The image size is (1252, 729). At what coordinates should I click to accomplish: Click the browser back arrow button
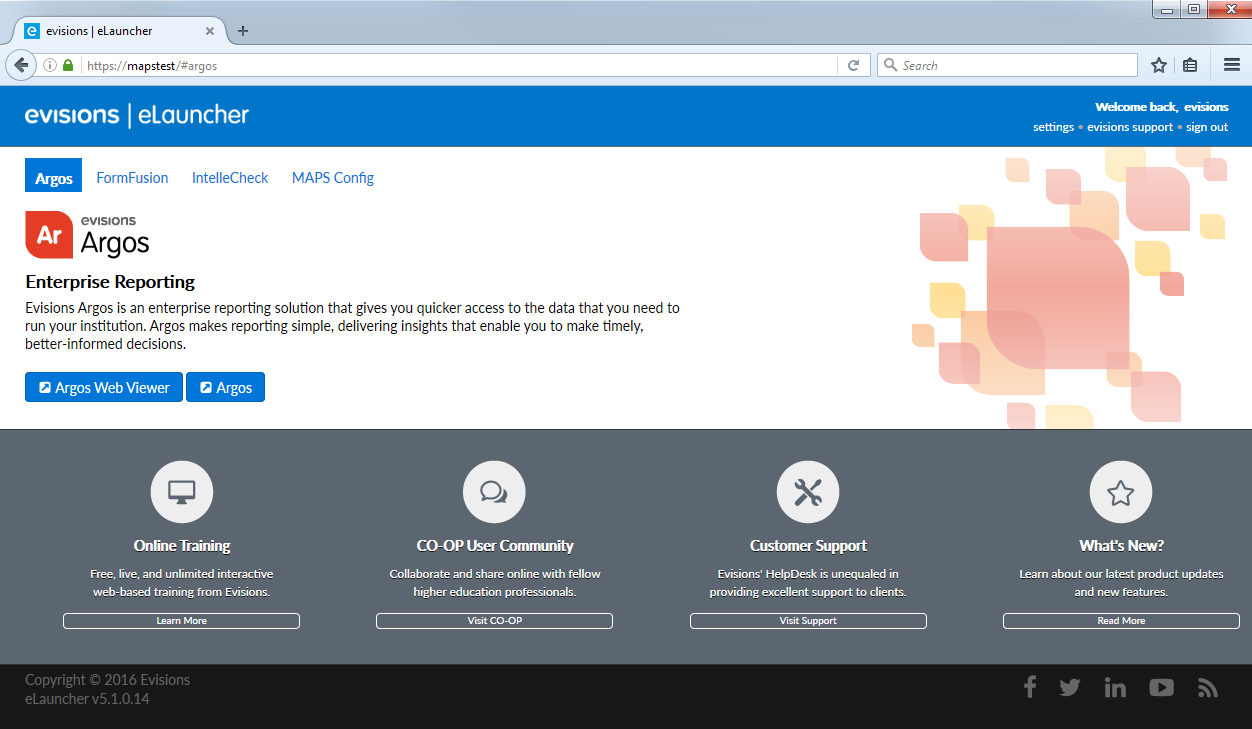pos(21,65)
